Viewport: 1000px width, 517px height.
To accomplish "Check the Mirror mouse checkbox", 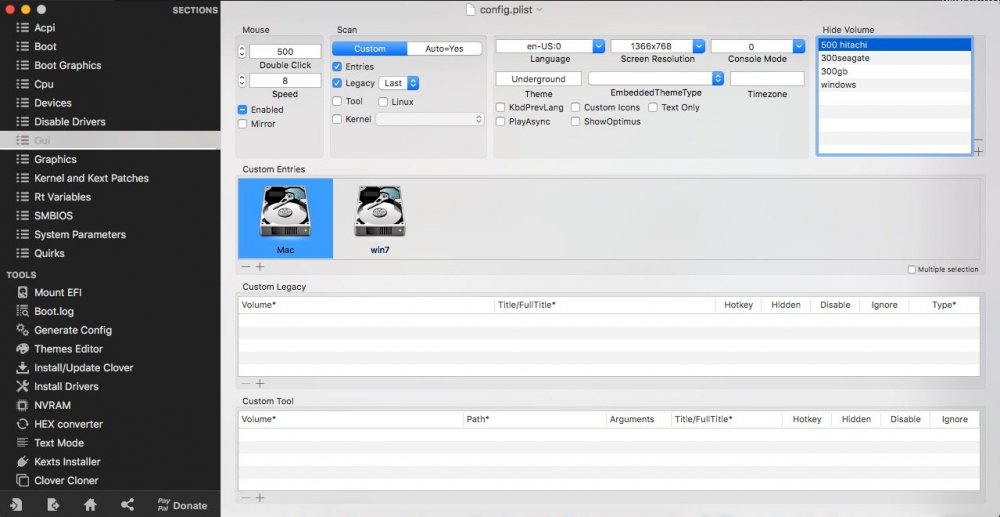I will coord(242,124).
